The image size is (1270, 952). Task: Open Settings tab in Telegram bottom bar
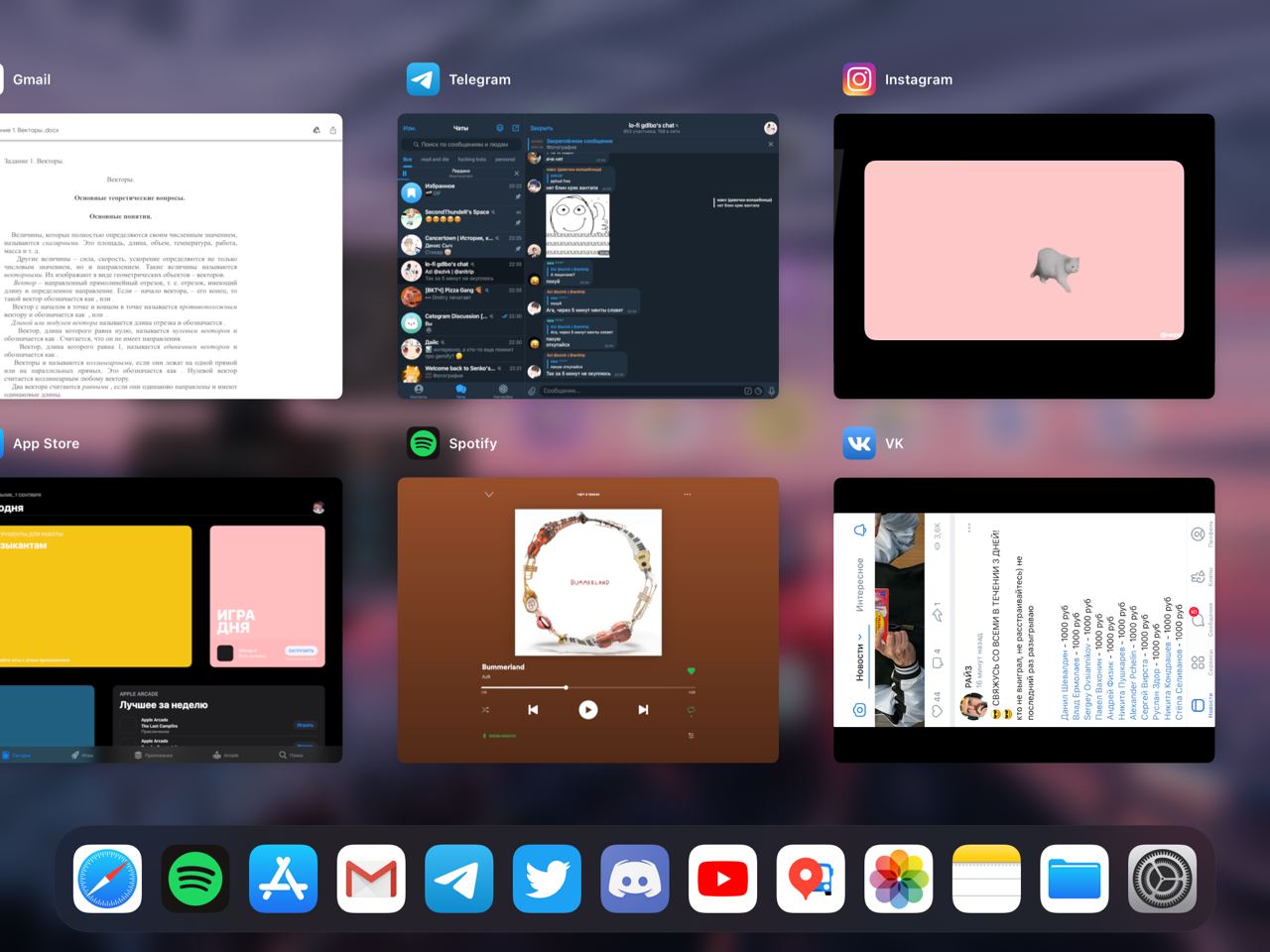503,391
